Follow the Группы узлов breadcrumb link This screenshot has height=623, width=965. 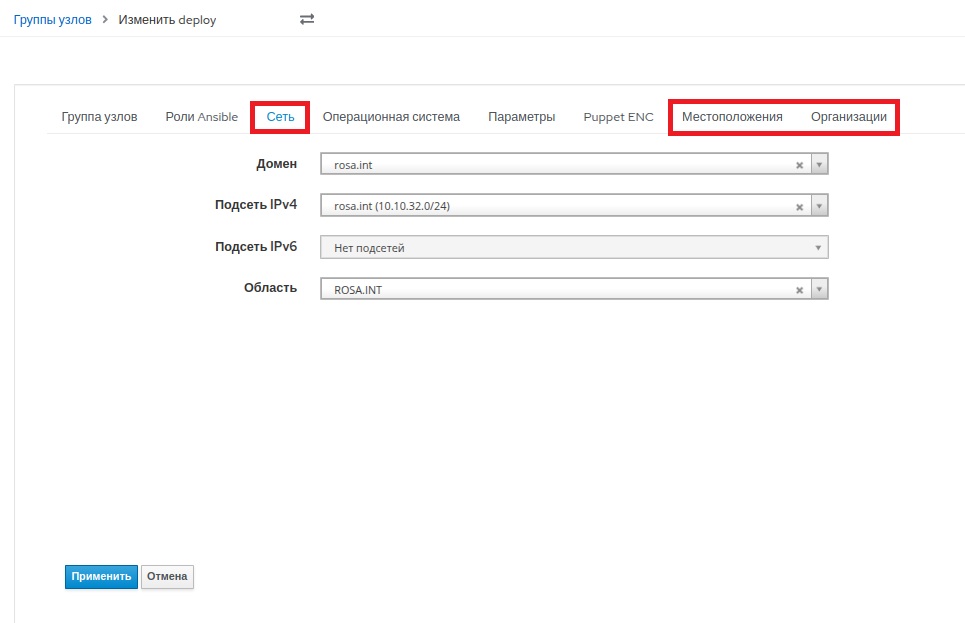[x=52, y=20]
